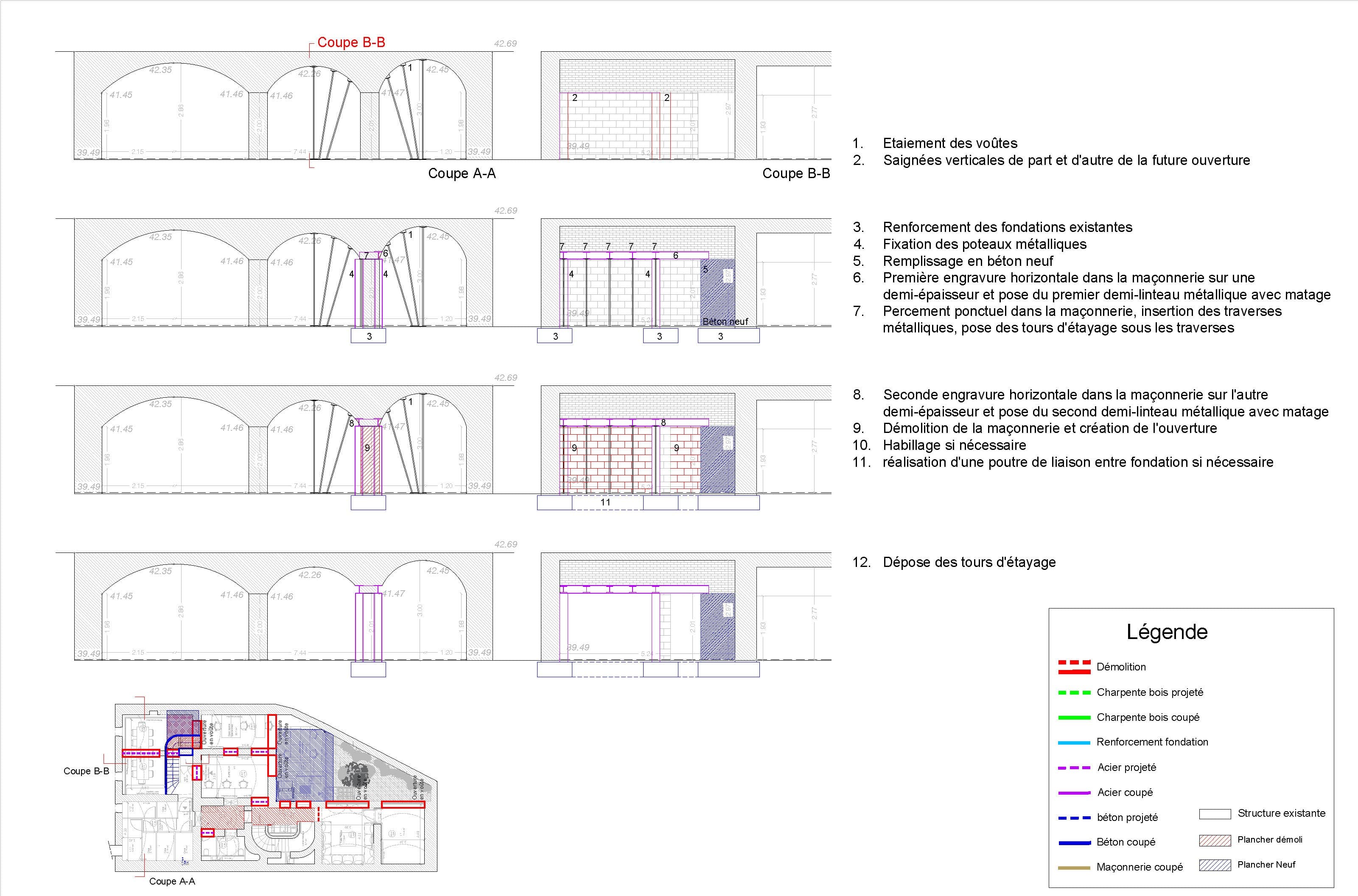Click the tan Maçonnerie coupé swatch

pos(1075,868)
